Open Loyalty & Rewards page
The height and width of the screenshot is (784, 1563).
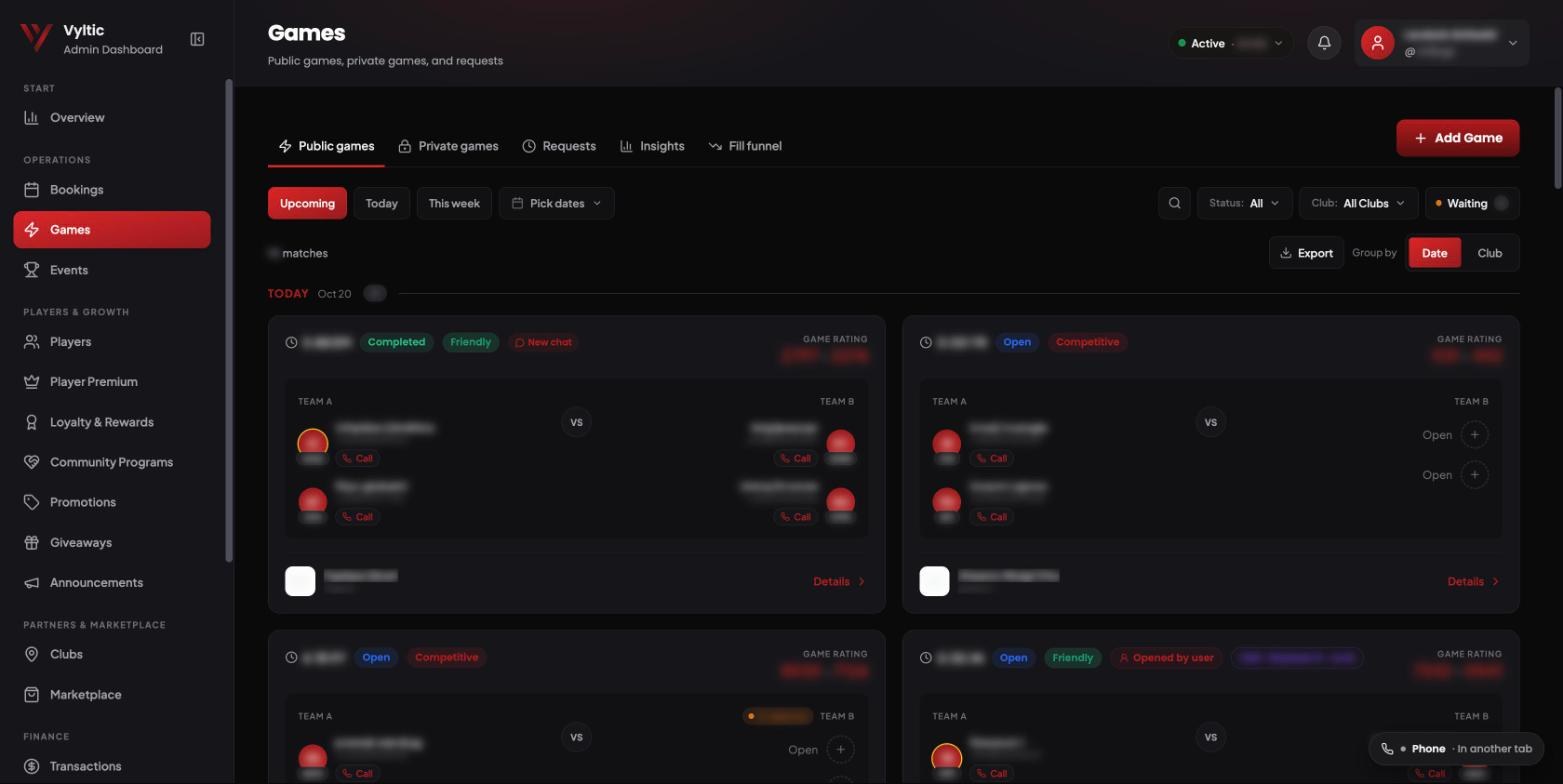[112, 422]
